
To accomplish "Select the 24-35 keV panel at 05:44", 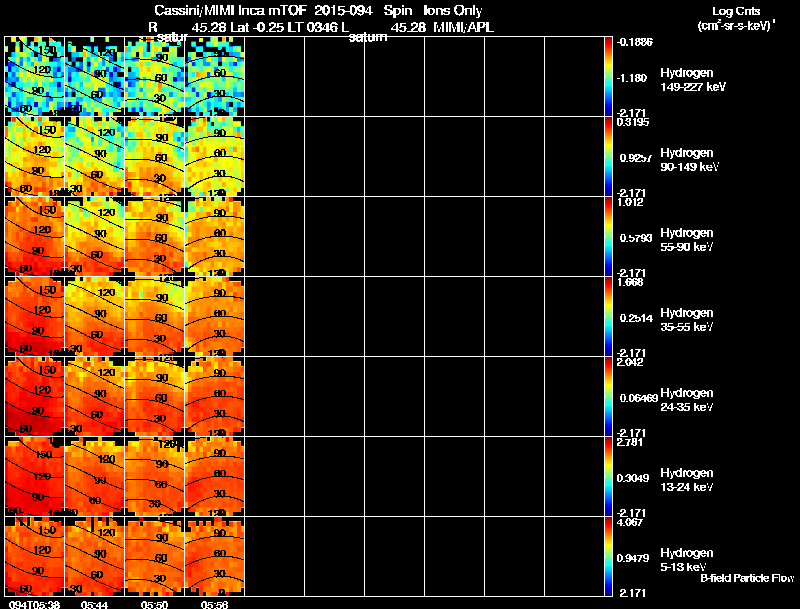I will (94, 397).
